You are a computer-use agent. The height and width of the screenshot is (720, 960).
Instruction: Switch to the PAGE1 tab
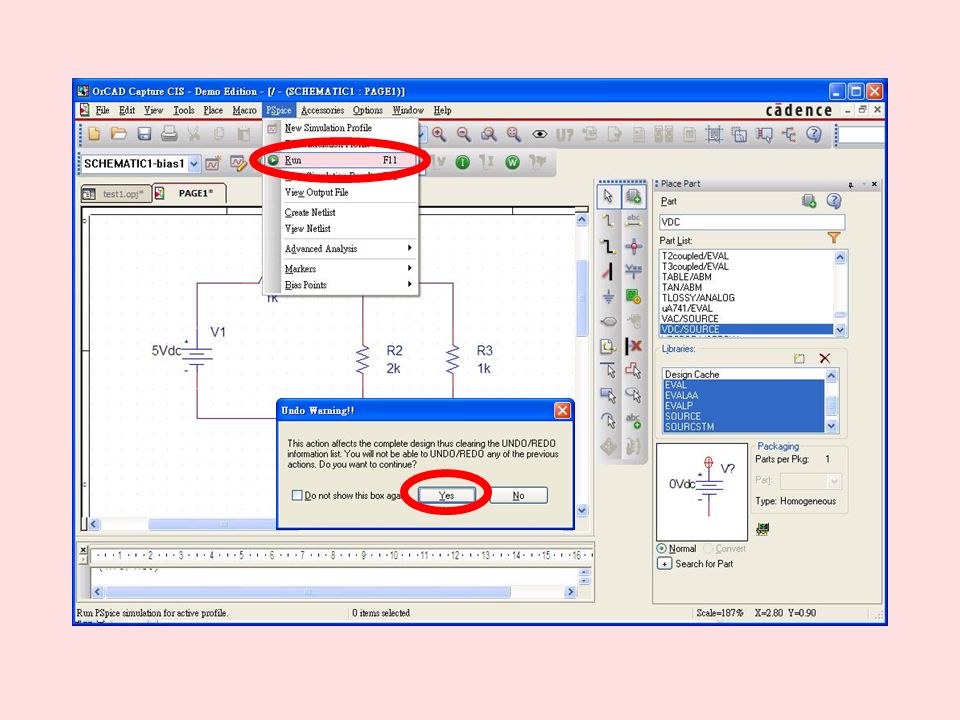(189, 193)
